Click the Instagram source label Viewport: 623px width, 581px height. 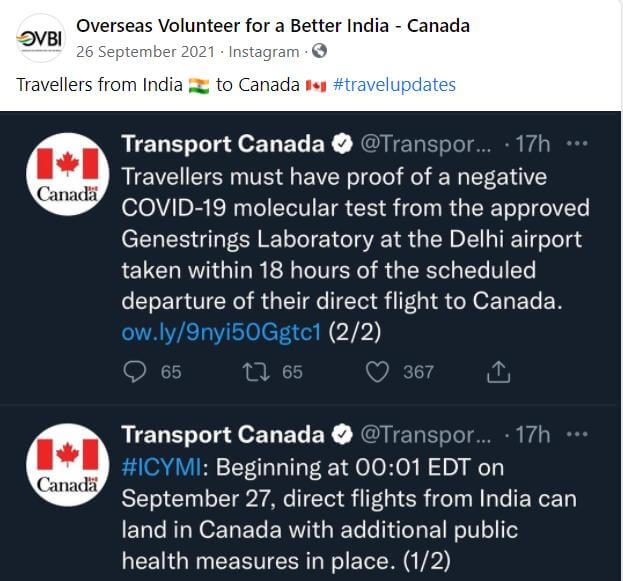pos(264,52)
